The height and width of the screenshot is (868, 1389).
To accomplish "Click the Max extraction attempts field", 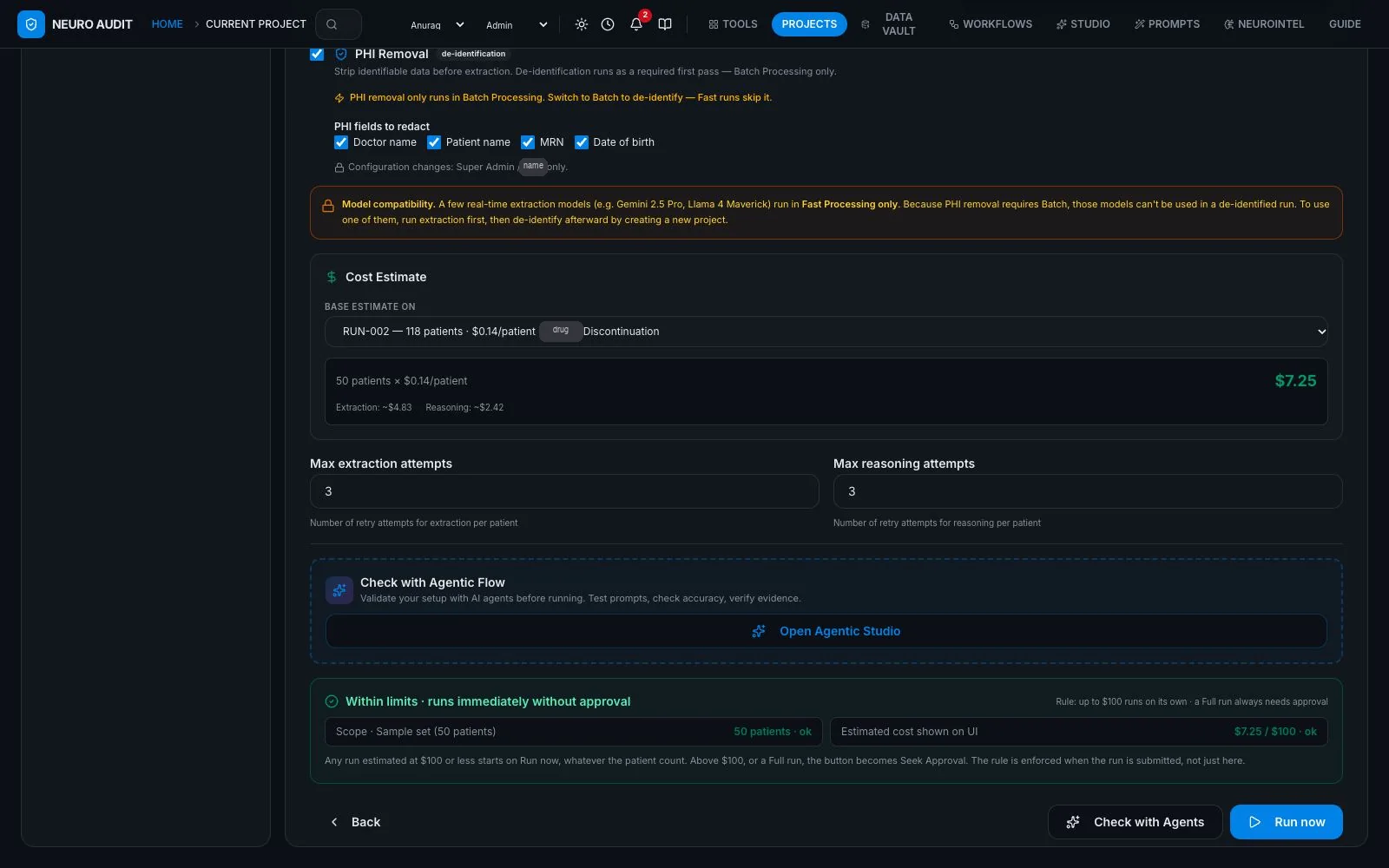I will coord(564,491).
